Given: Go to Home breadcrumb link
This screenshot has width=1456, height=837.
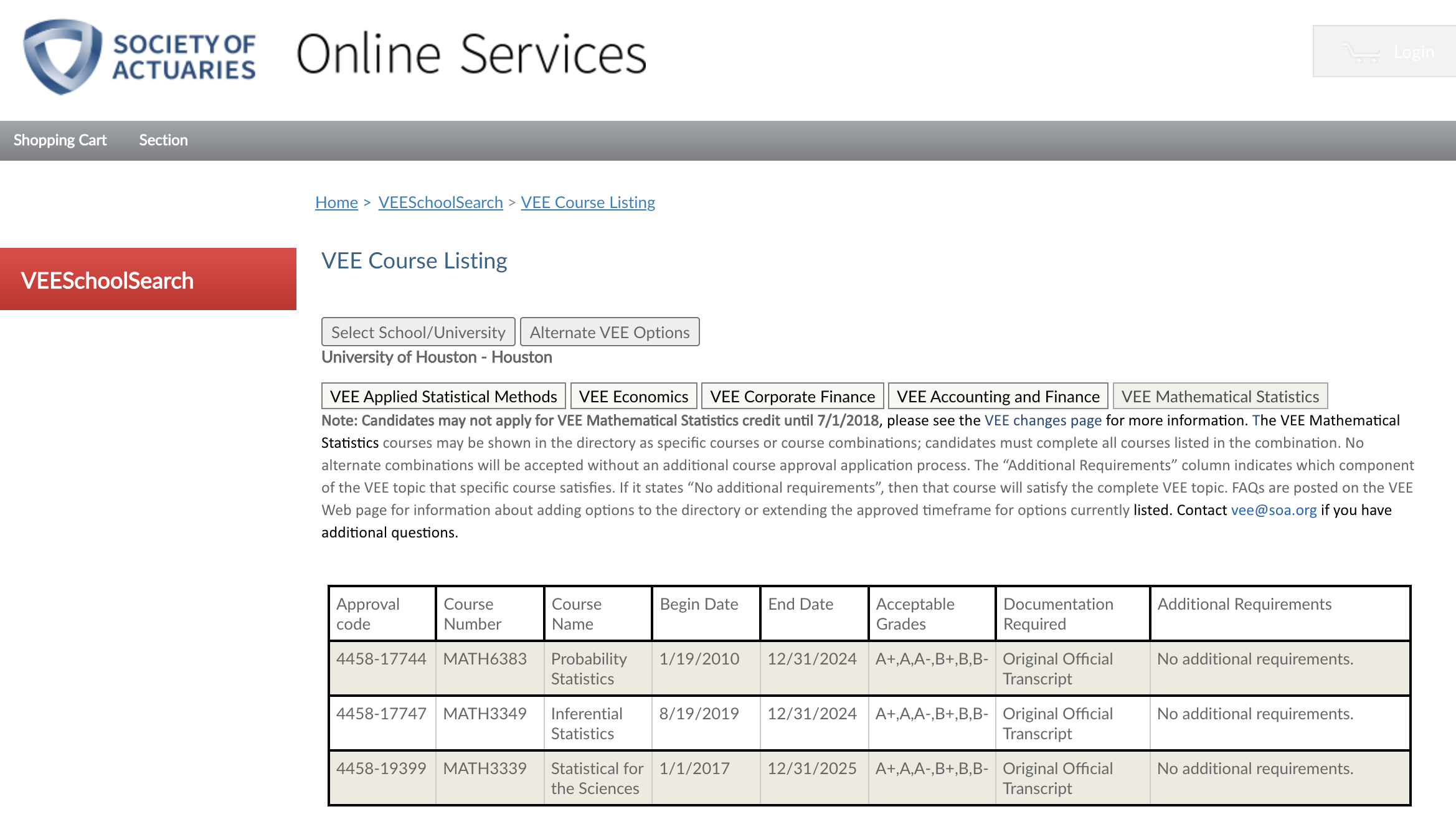Looking at the screenshot, I should coord(336,202).
